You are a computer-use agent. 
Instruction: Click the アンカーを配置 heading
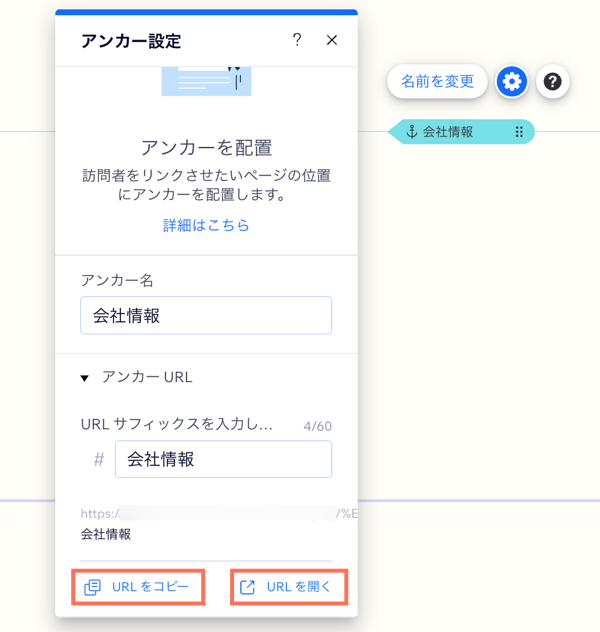pos(206,148)
